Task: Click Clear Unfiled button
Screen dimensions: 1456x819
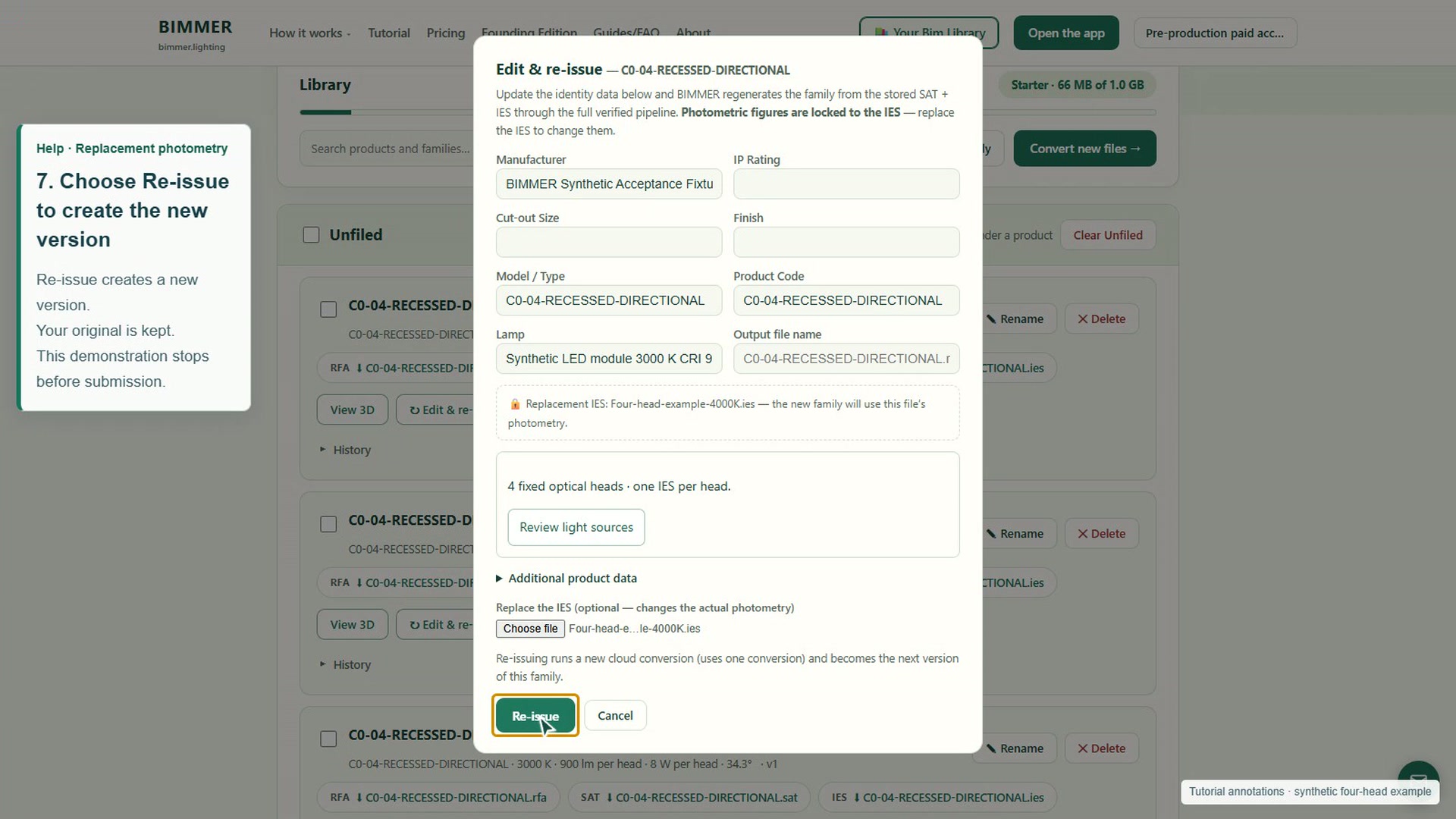Action: click(x=1107, y=235)
